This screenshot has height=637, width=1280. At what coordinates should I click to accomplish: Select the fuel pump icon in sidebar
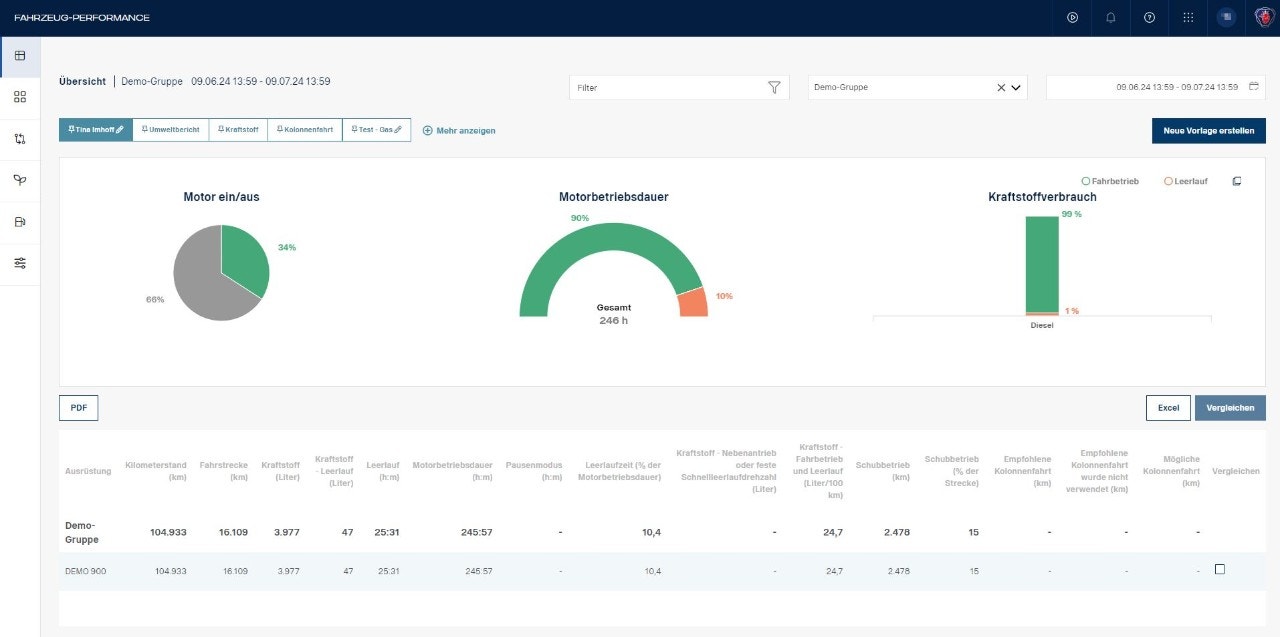point(20,222)
